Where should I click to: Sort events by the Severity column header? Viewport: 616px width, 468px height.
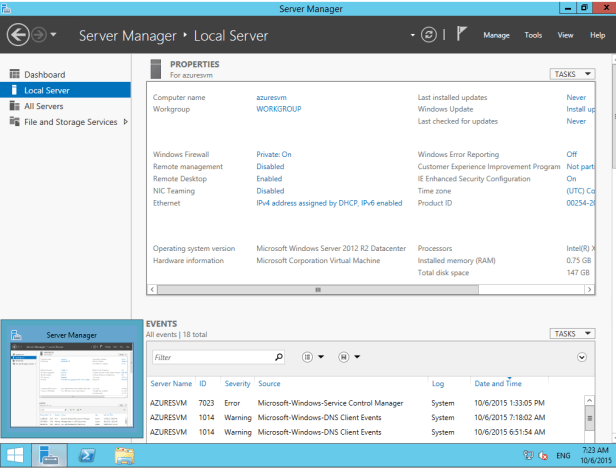[x=238, y=383]
